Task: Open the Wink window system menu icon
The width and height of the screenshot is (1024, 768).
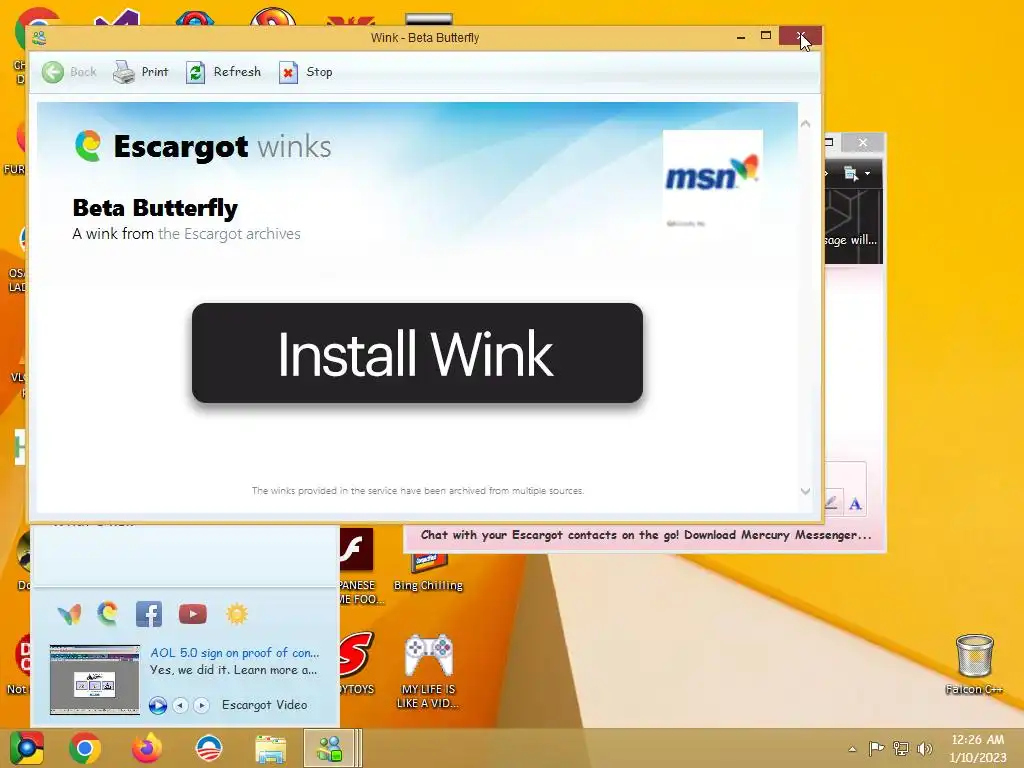Action: [39, 37]
